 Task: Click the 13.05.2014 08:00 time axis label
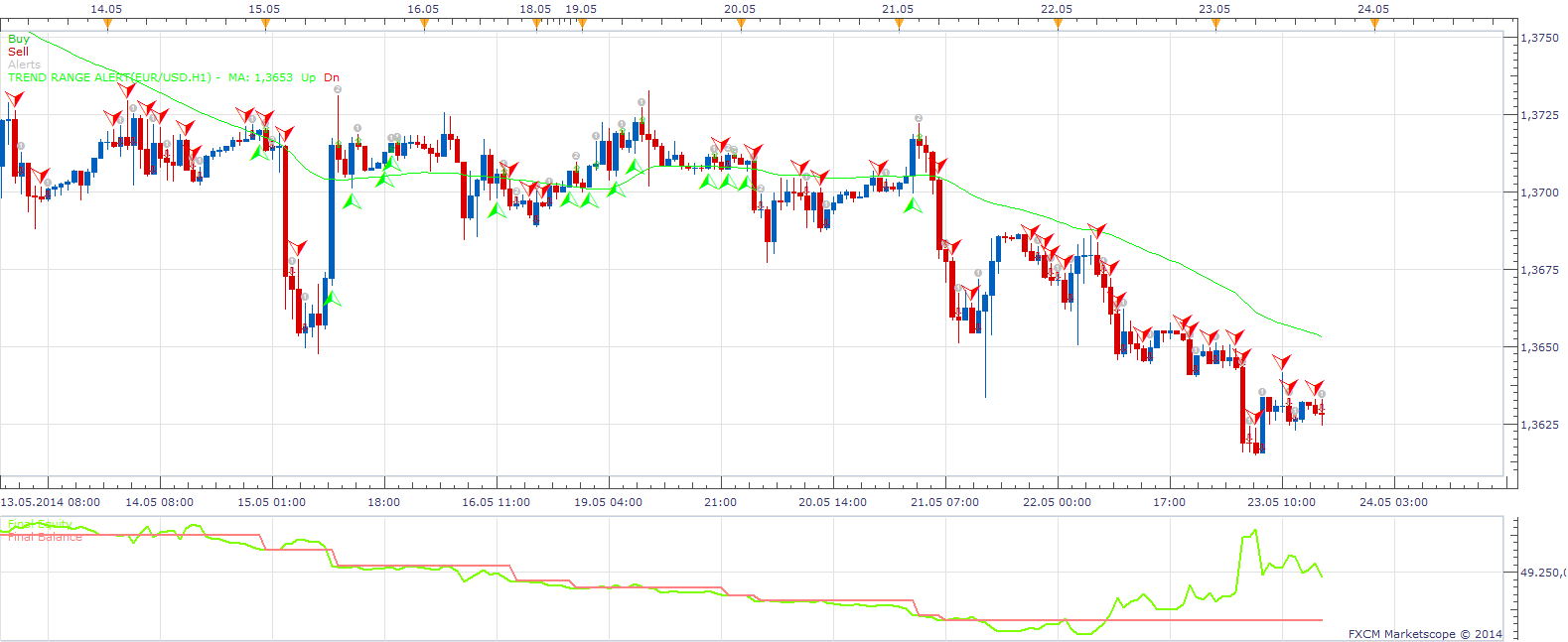pos(51,502)
